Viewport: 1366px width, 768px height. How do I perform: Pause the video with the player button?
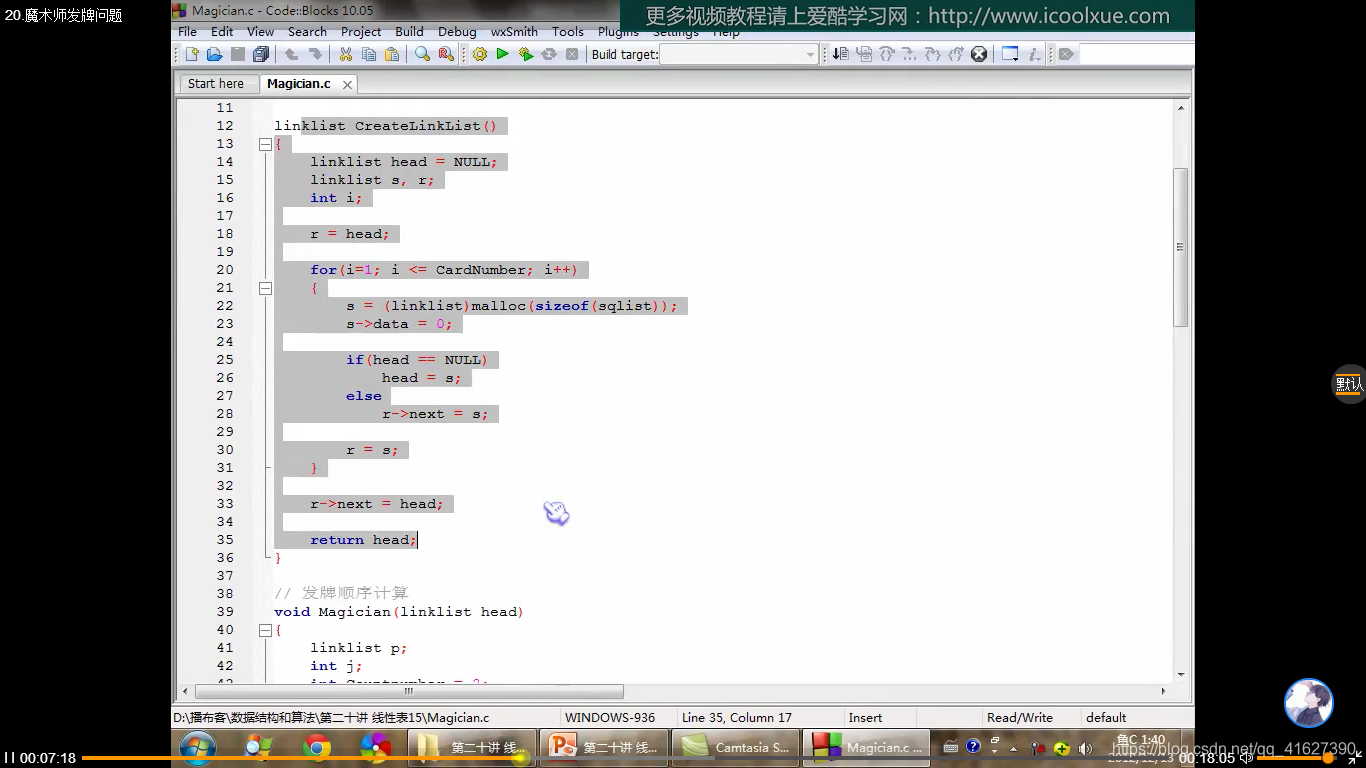click(x=9, y=758)
